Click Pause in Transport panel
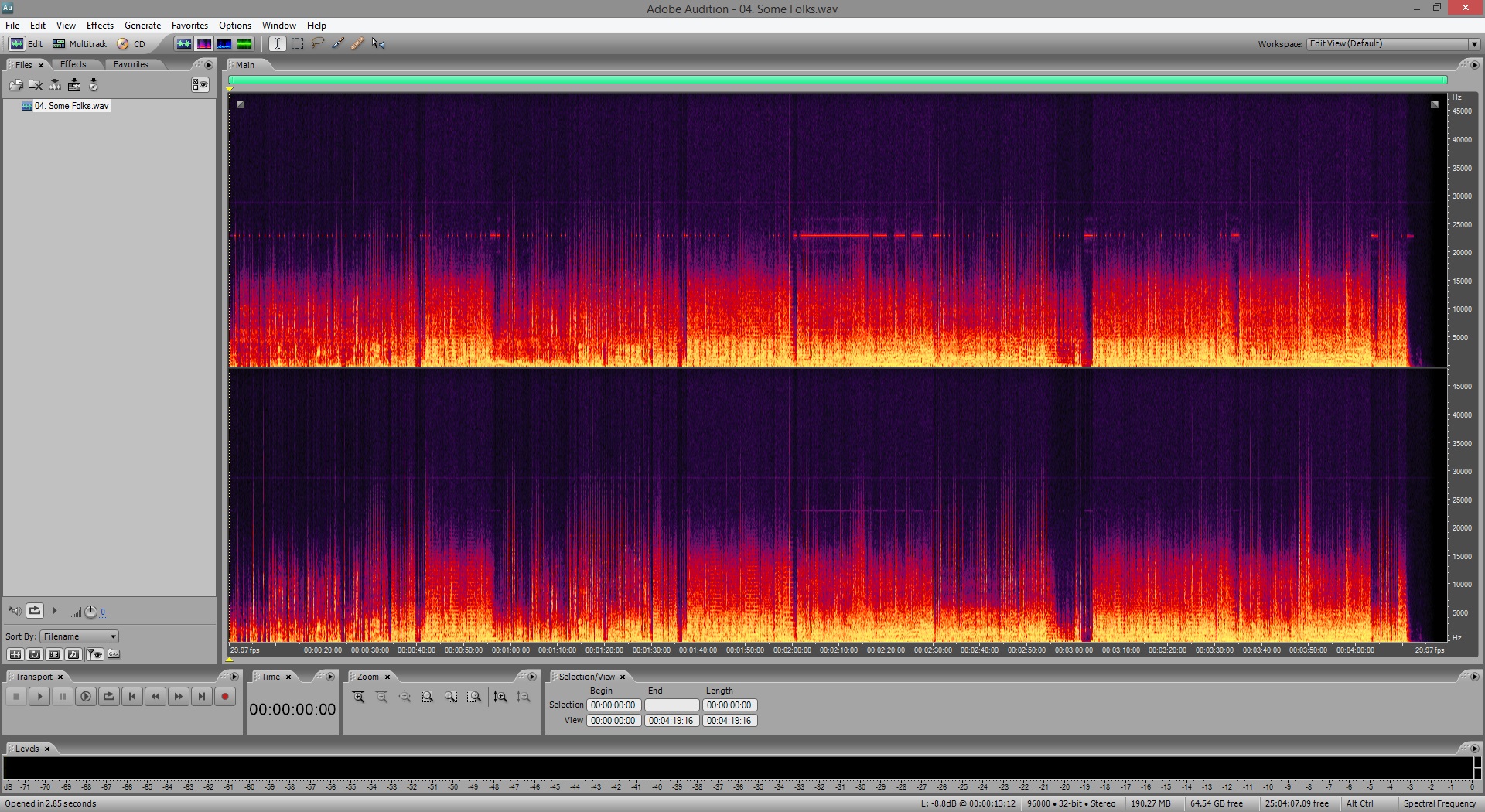This screenshot has width=1485, height=812. pyautogui.click(x=63, y=697)
